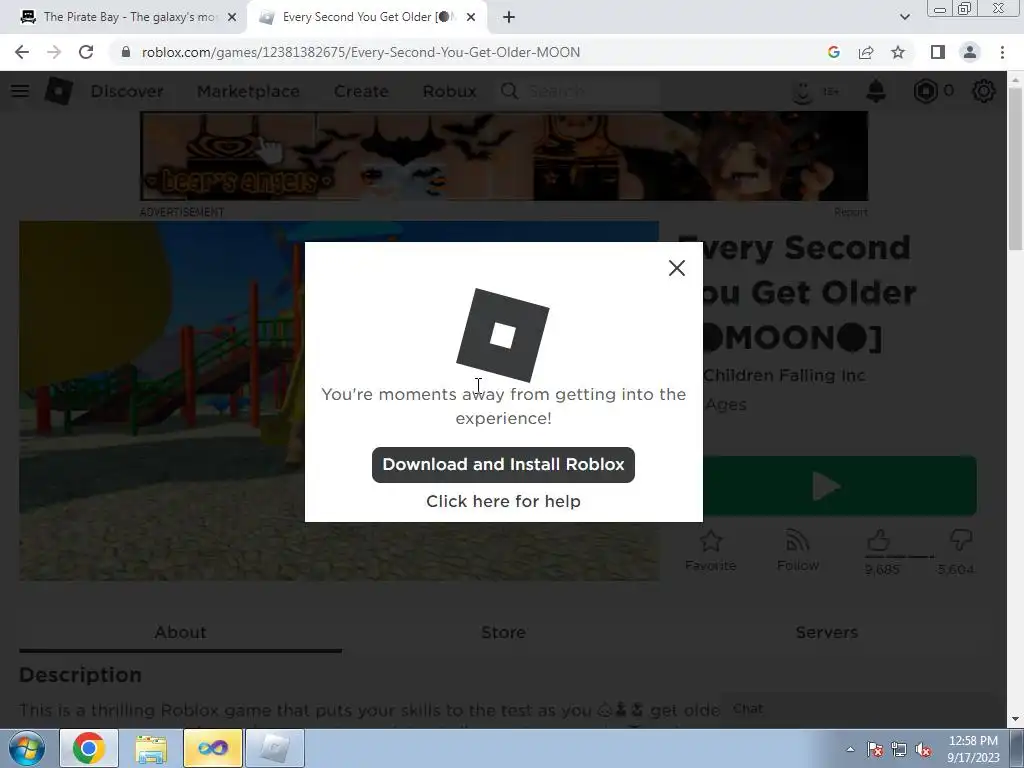Click the thumbs down dislike icon
Screen dimensions: 1024x768
[x=961, y=541]
